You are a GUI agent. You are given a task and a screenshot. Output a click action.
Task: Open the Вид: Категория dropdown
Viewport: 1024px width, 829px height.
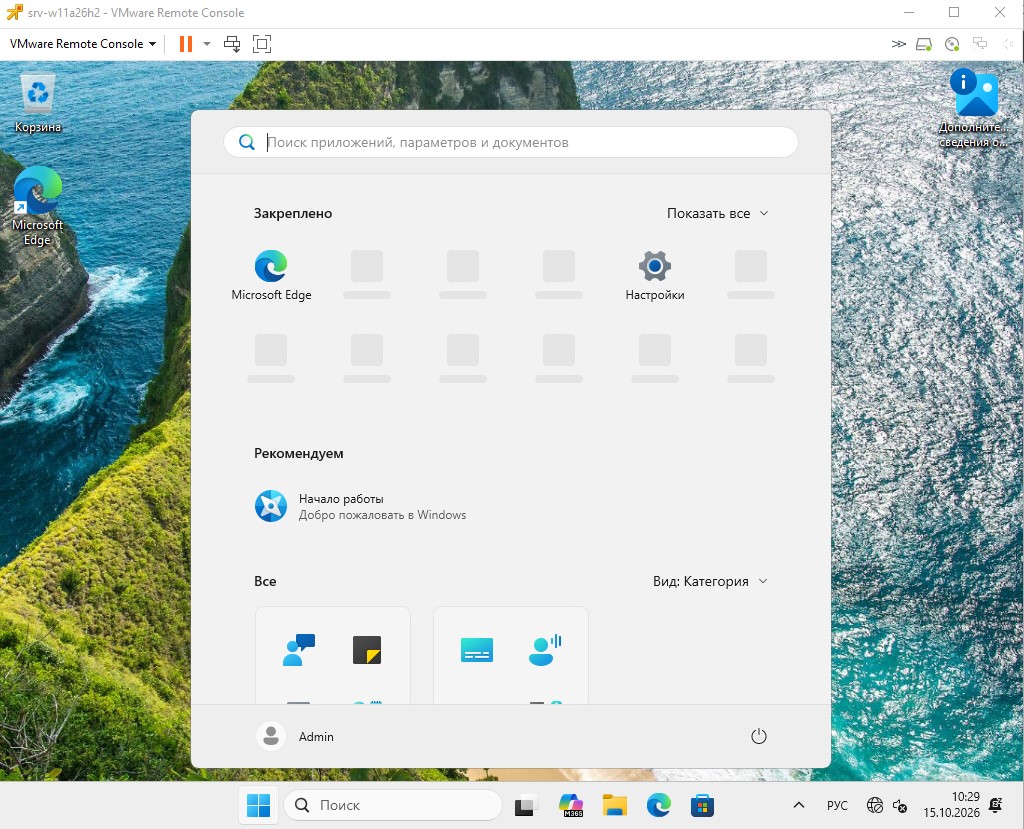[x=710, y=581]
